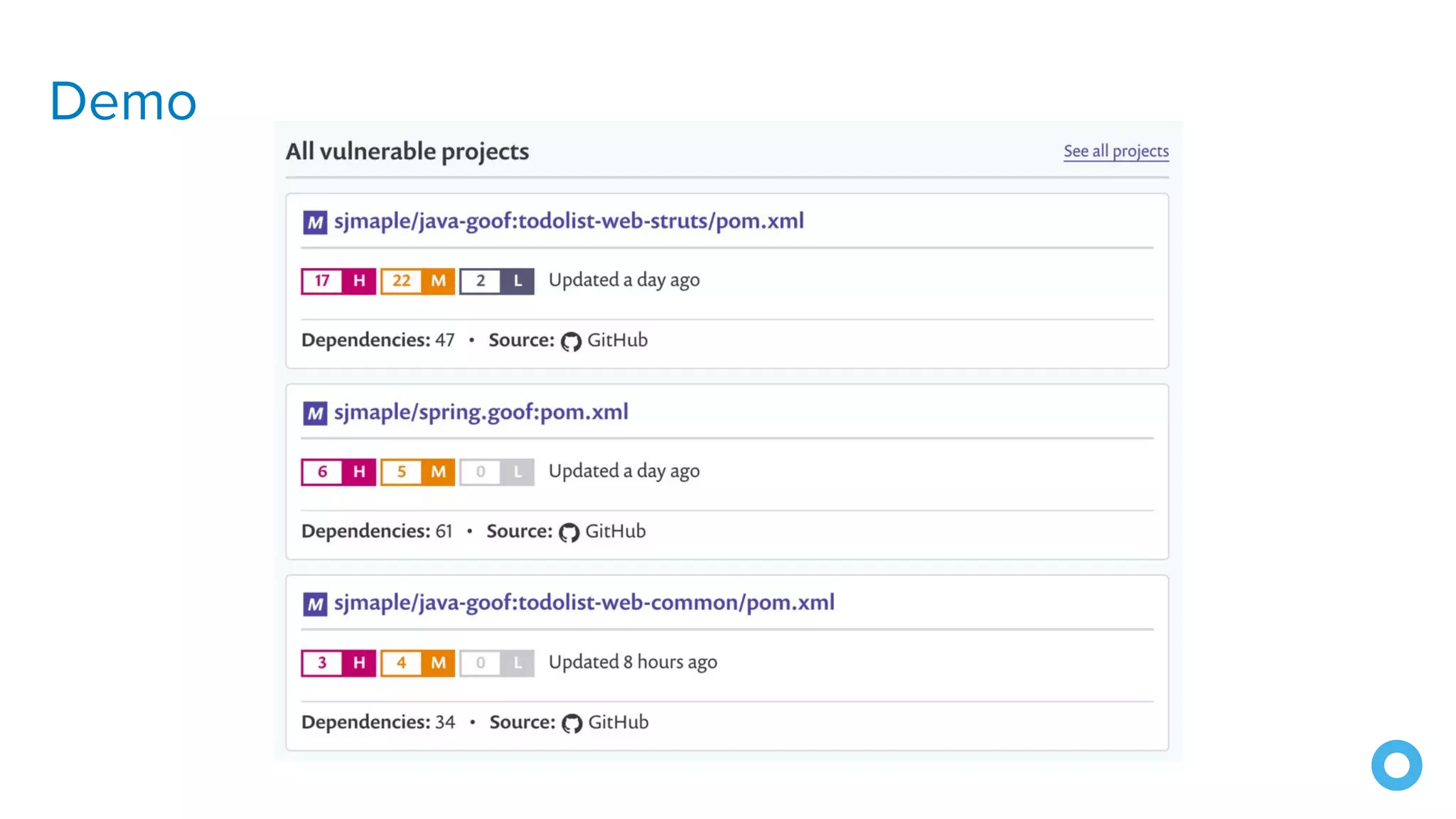
Task: Click the 4 medium severity badge
Action: point(417,663)
